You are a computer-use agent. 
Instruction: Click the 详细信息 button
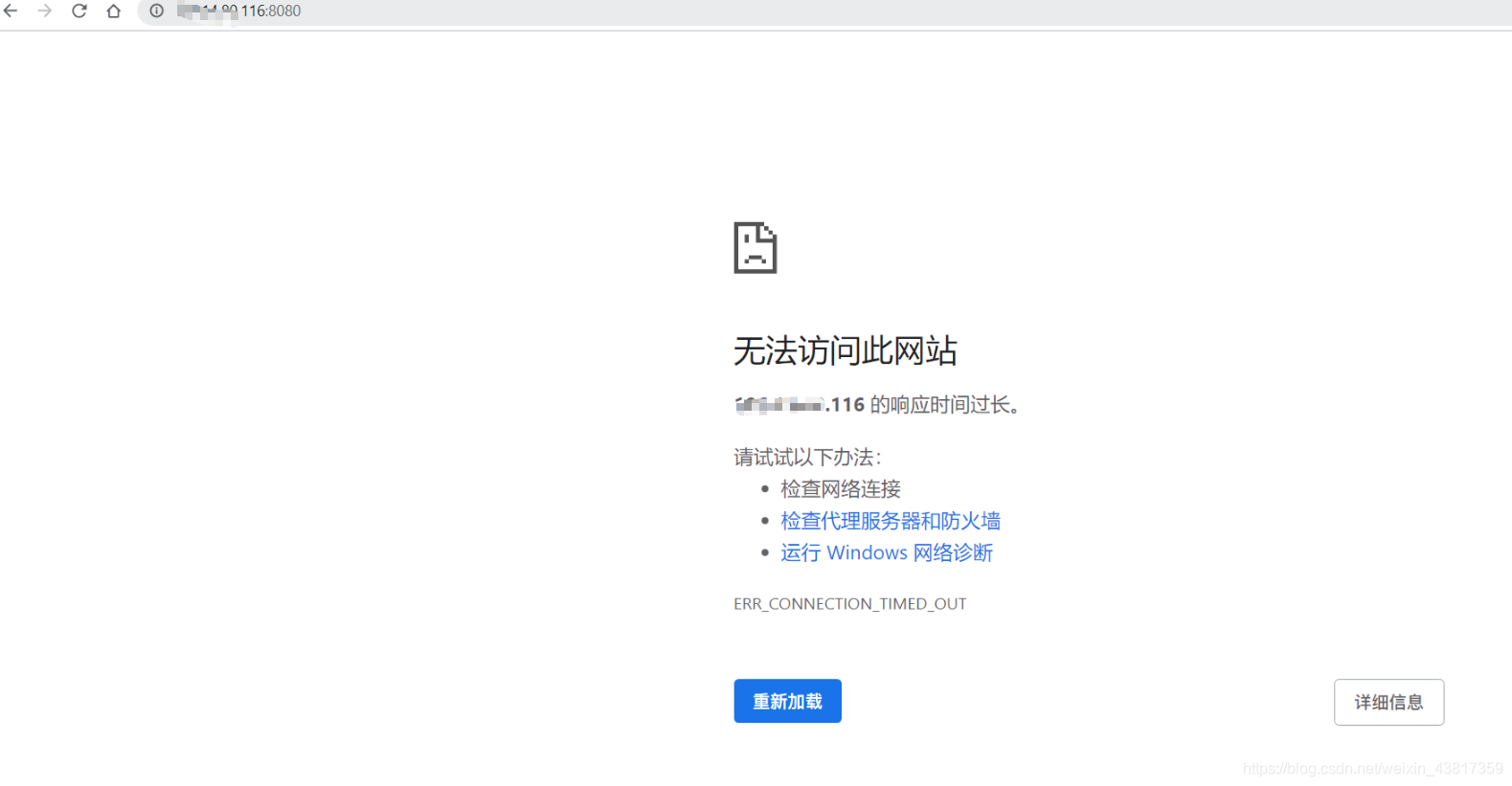[x=1389, y=702]
